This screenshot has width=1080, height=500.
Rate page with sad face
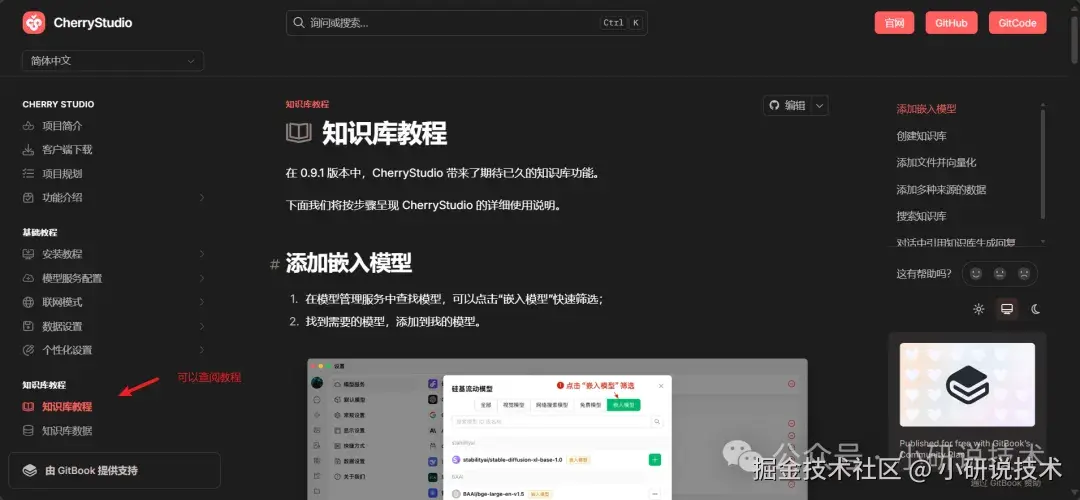[1024, 273]
